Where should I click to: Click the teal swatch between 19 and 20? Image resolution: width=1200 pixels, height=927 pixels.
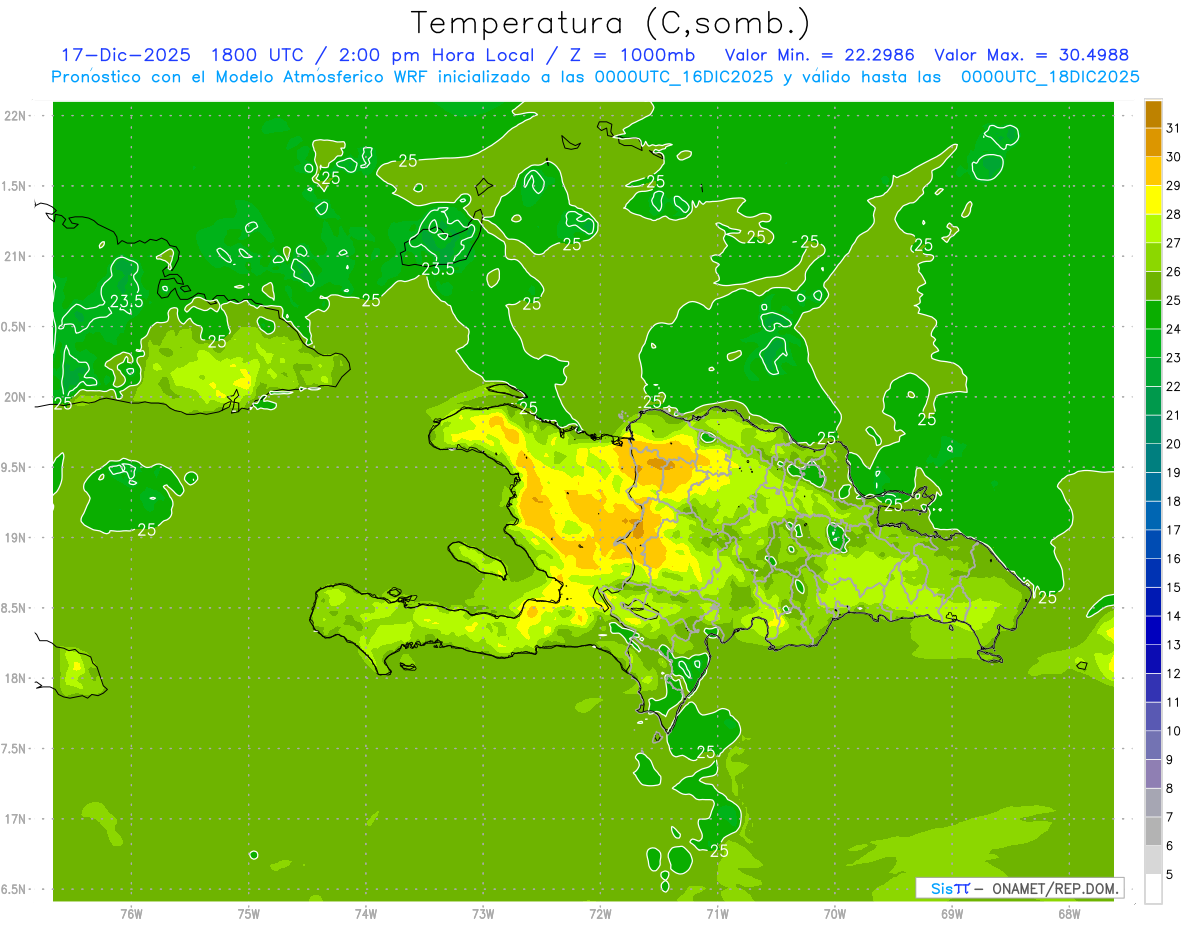[1153, 458]
